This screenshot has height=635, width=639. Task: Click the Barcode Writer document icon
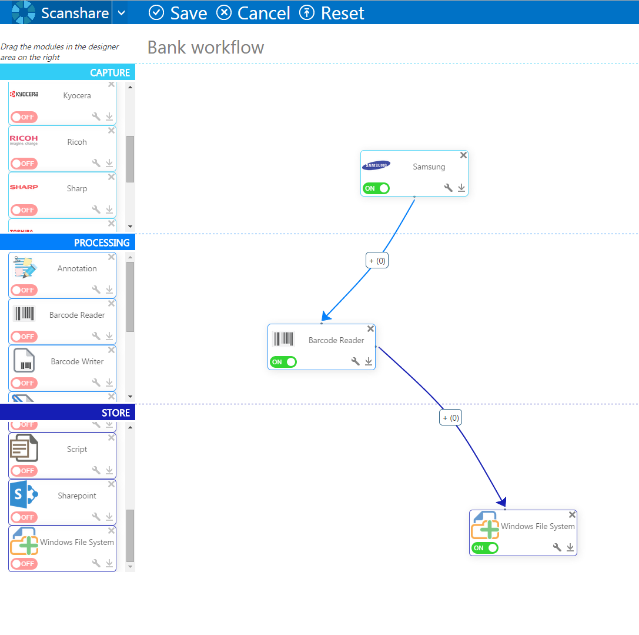point(24,360)
